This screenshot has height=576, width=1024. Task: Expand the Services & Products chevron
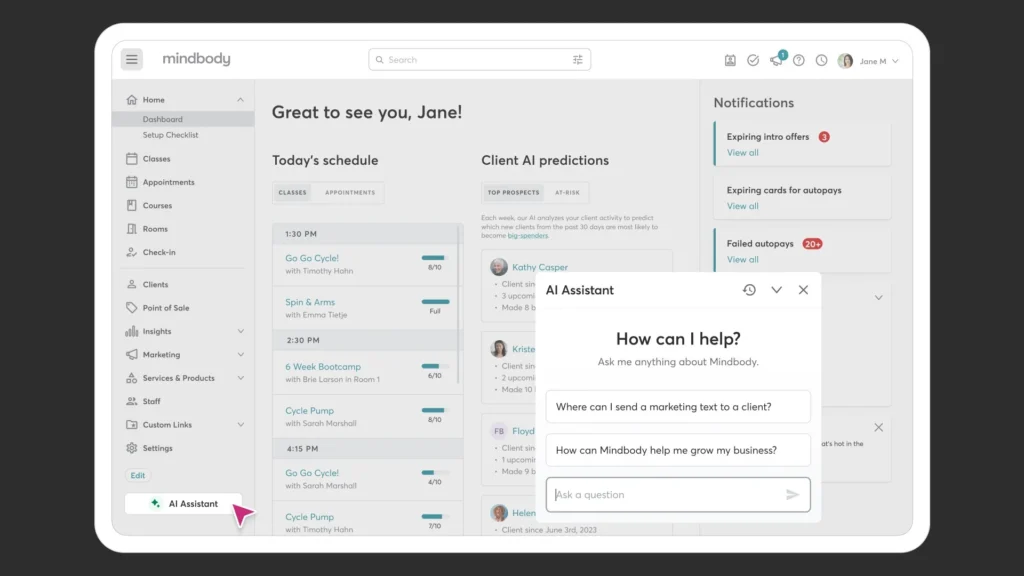[x=240, y=378]
